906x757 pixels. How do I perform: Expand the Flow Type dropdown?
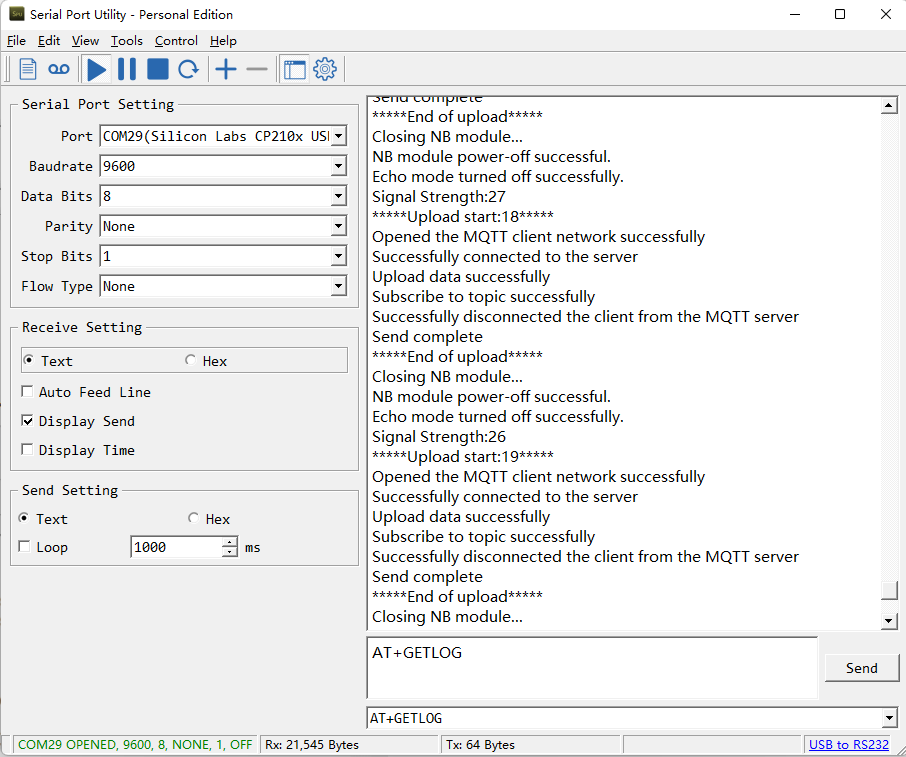tap(339, 287)
